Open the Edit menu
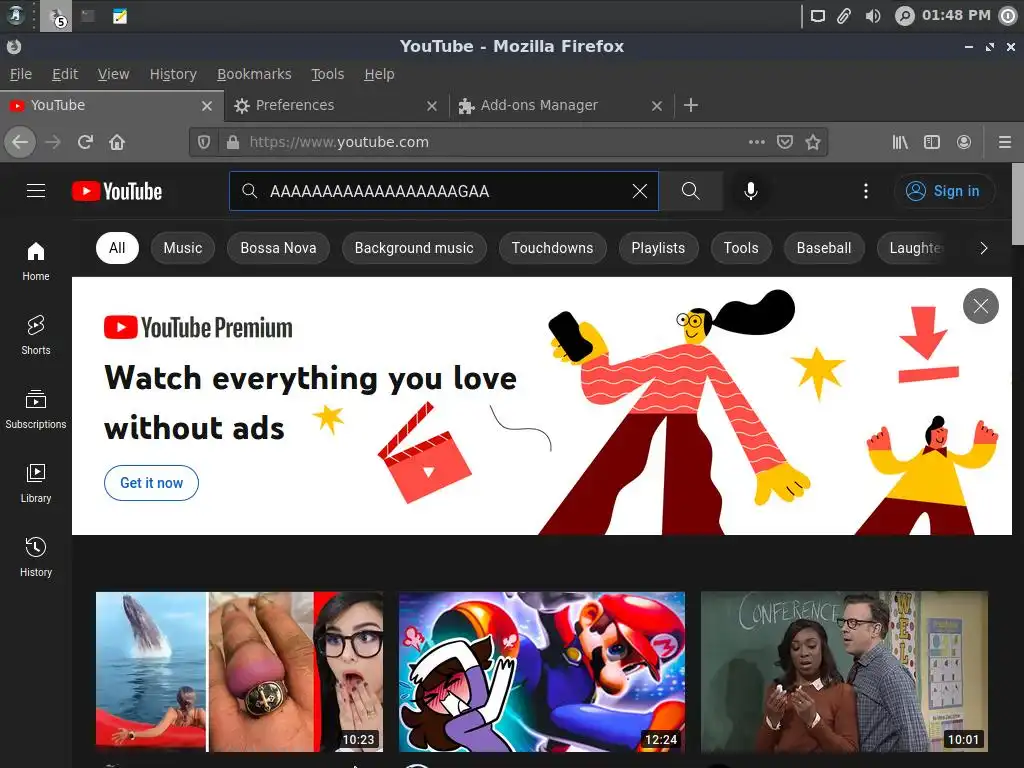Image resolution: width=1024 pixels, height=768 pixels. [65, 74]
